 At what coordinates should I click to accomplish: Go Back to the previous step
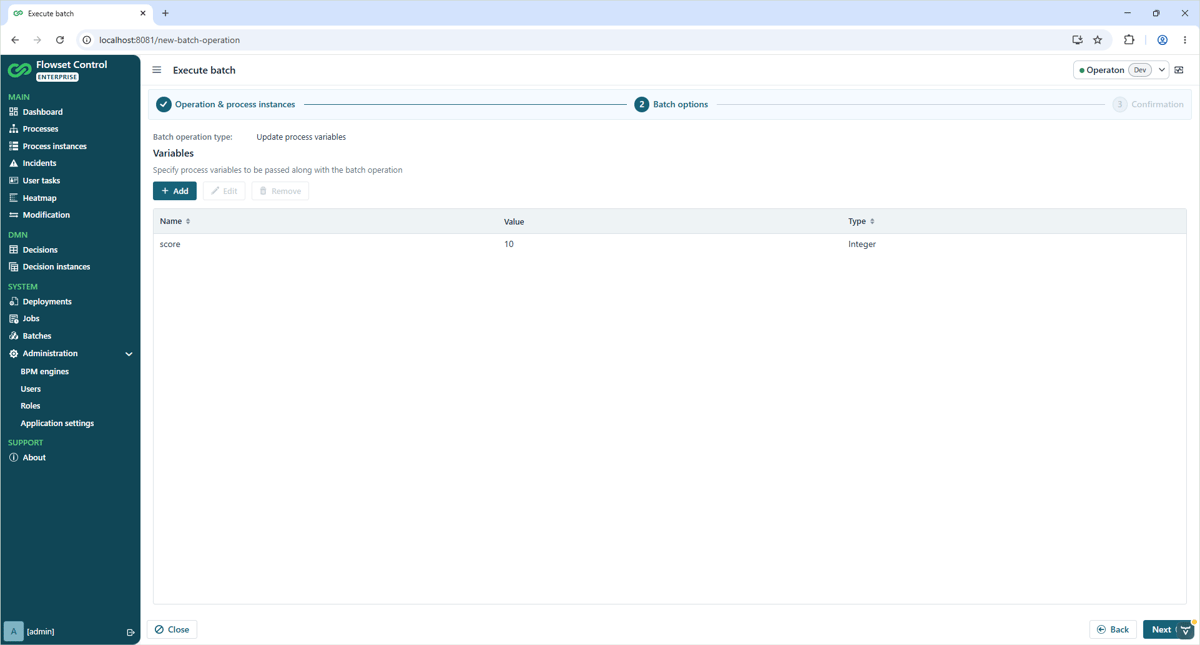(x=1113, y=630)
